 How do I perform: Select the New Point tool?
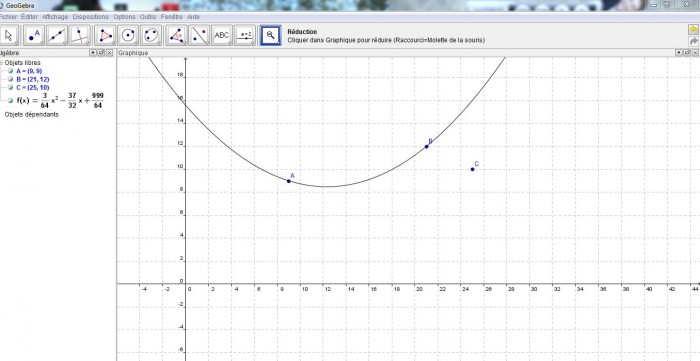(x=33, y=35)
